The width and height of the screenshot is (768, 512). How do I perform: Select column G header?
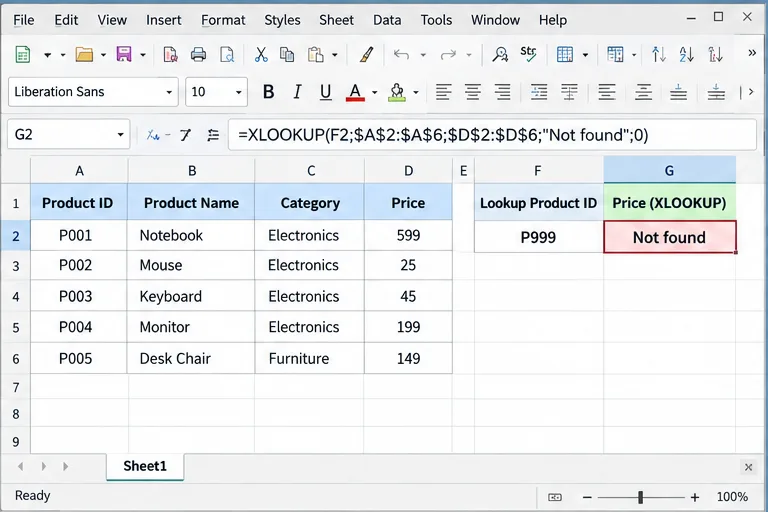tap(670, 171)
